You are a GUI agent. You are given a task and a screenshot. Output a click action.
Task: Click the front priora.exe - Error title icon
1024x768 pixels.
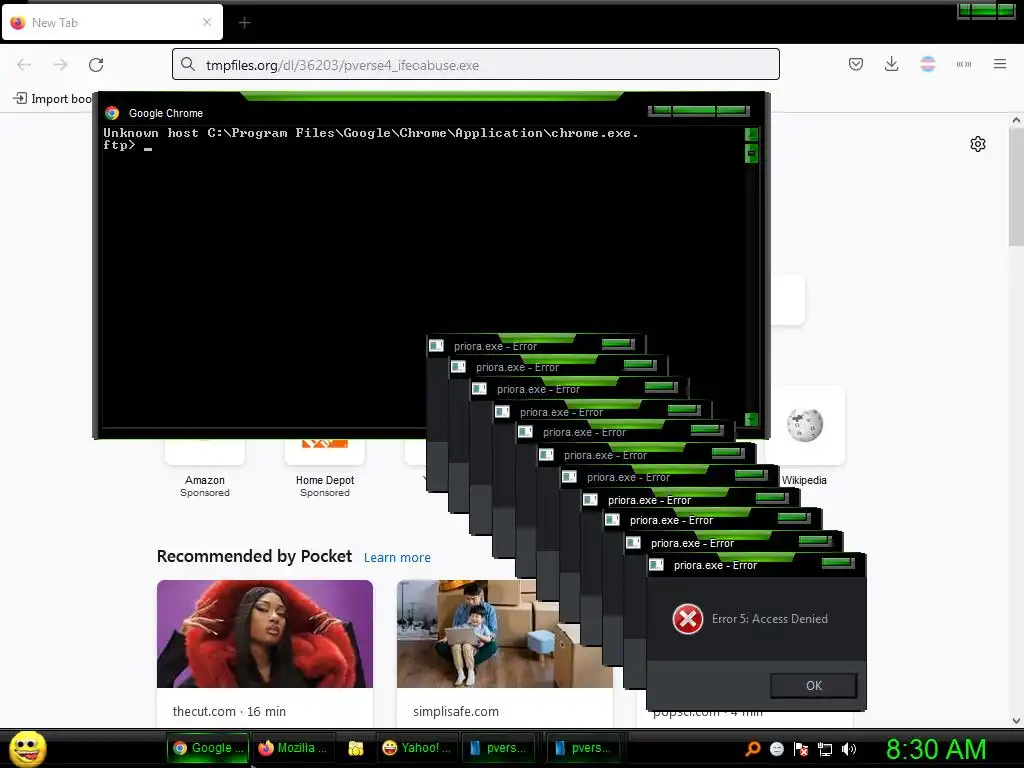pyautogui.click(x=656, y=565)
